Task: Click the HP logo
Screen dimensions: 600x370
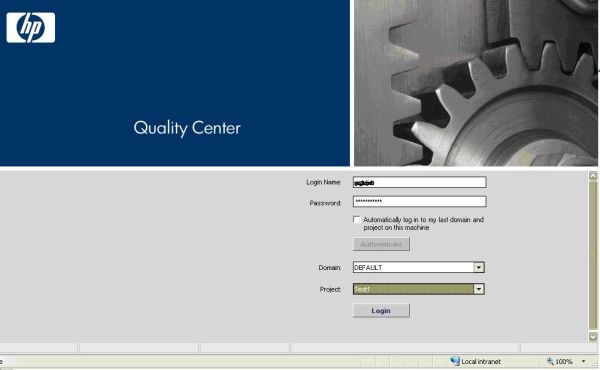Action: tap(31, 28)
